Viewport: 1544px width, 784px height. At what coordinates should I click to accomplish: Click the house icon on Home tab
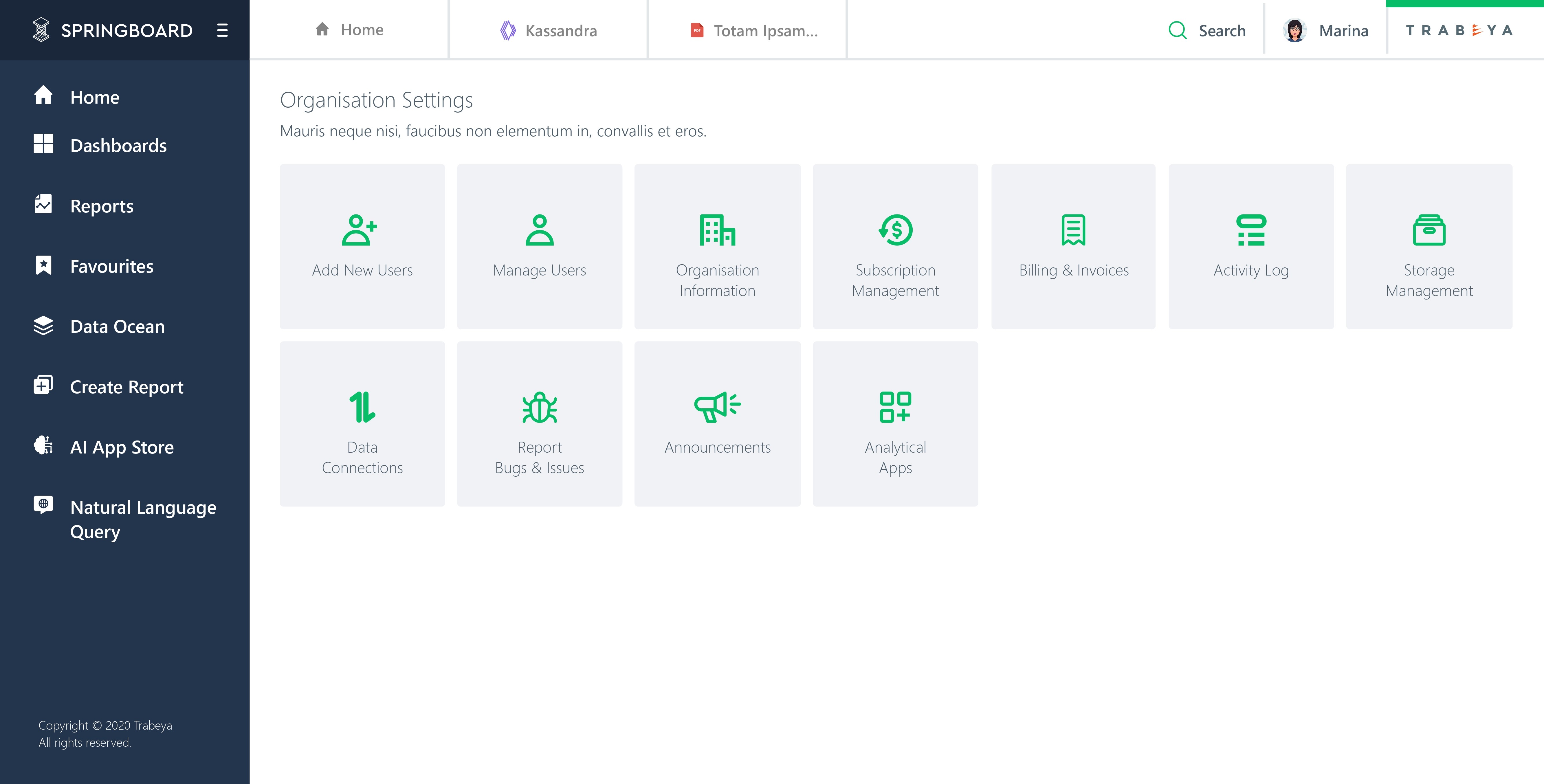click(322, 29)
